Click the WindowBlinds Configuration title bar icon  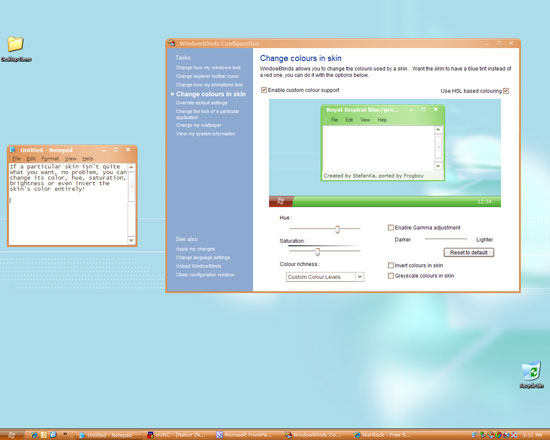click(x=172, y=43)
